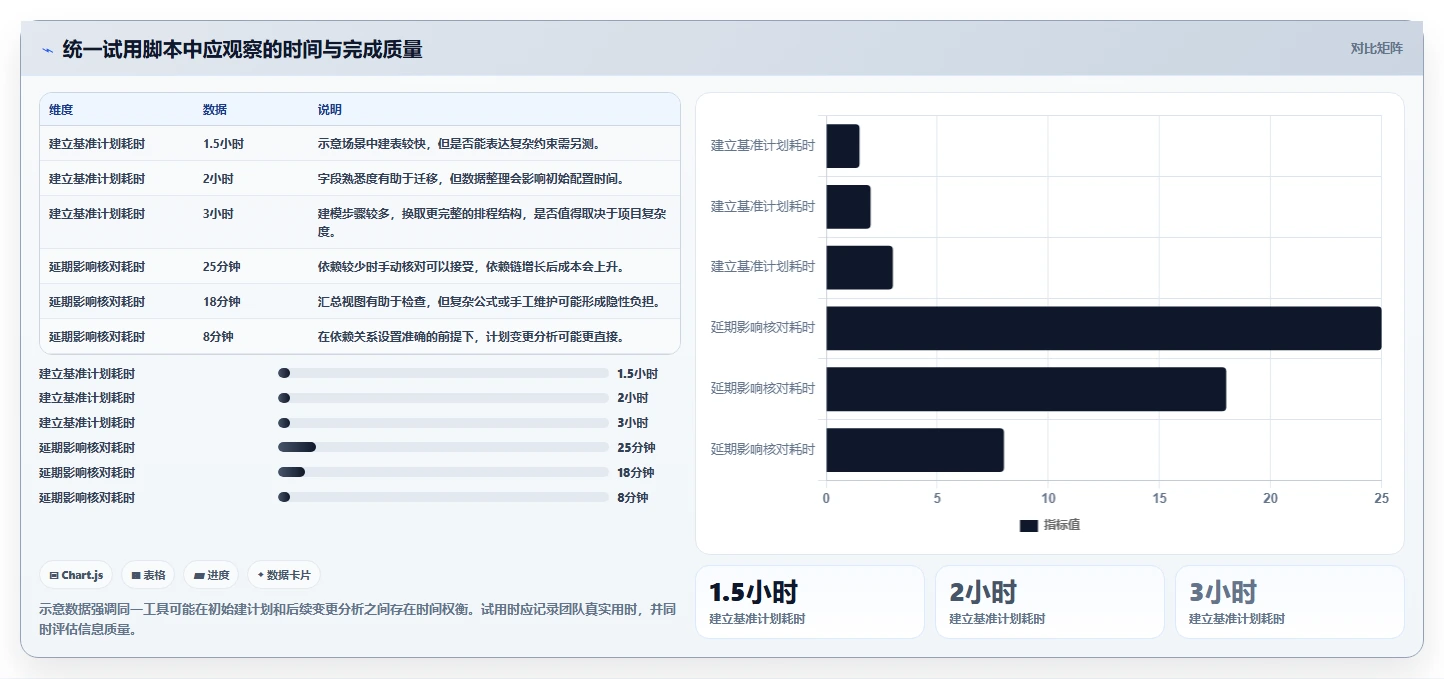Click the longest chart bar reaching 25
1444x679 pixels.
pyautogui.click(x=1103, y=328)
